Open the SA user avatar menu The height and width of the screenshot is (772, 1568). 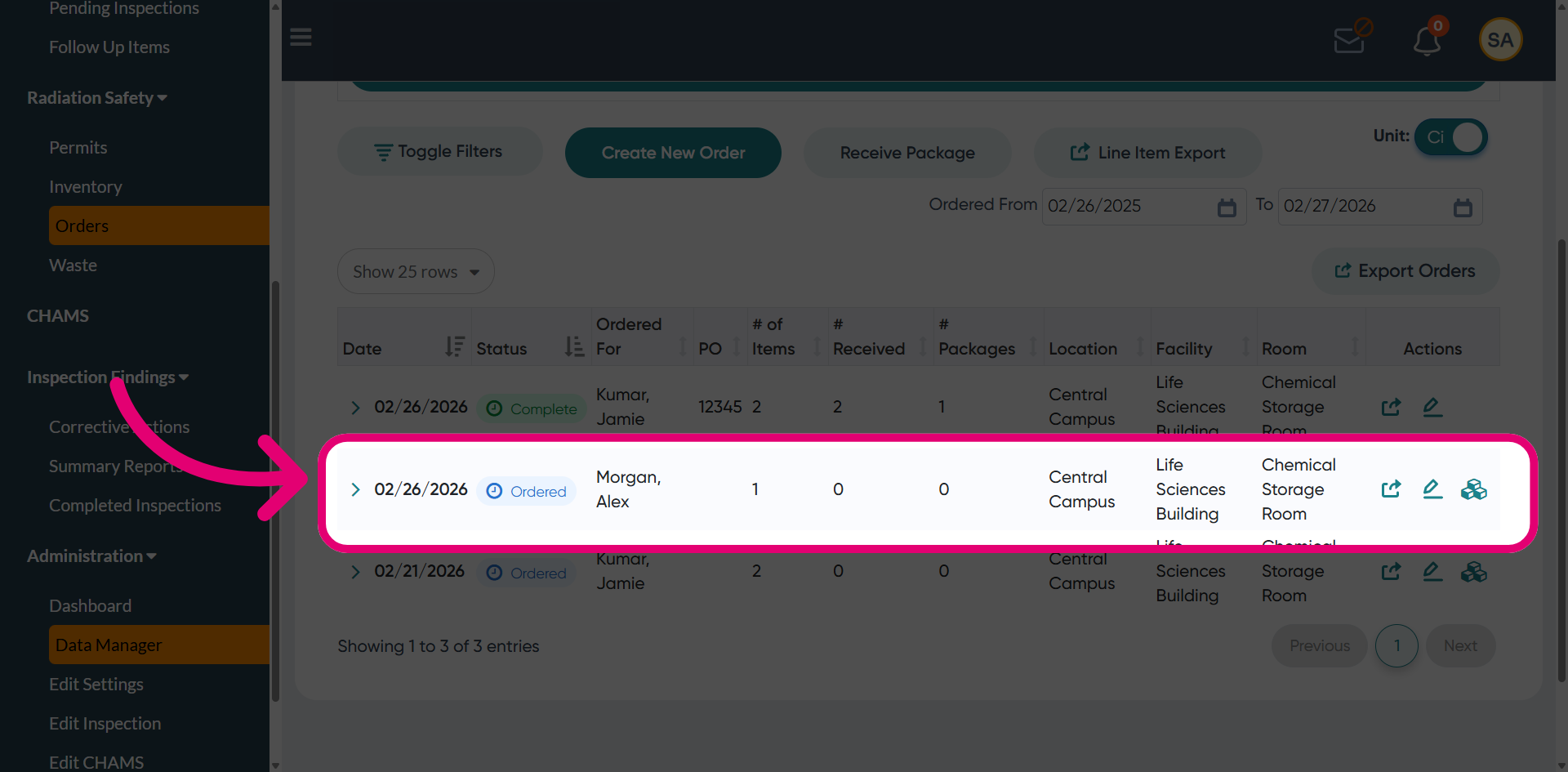(x=1500, y=39)
